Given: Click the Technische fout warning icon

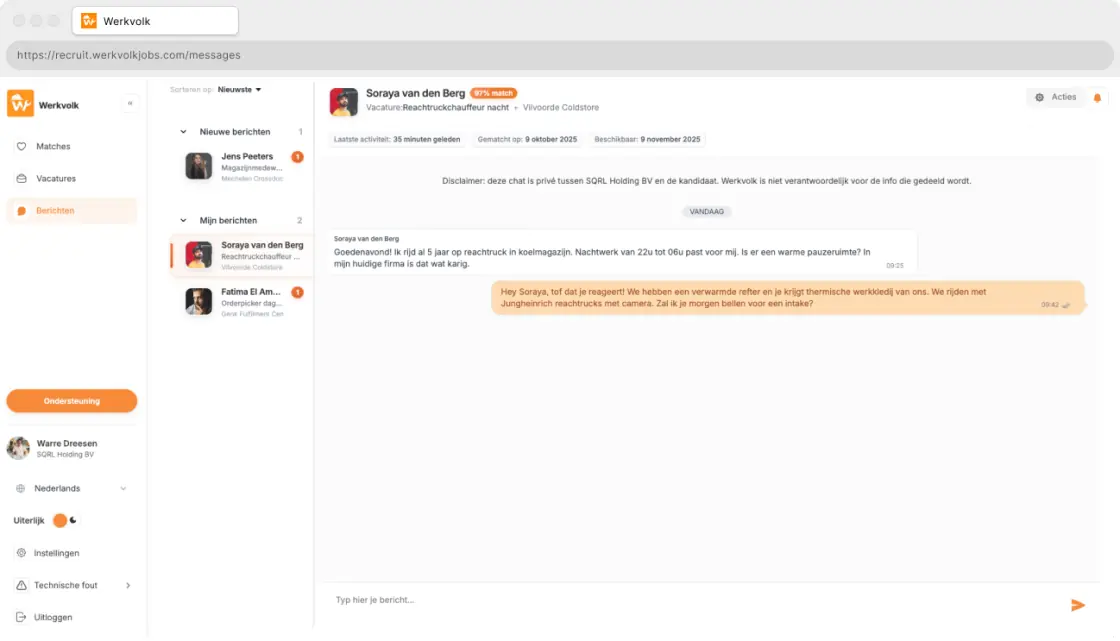Looking at the screenshot, I should 19,585.
